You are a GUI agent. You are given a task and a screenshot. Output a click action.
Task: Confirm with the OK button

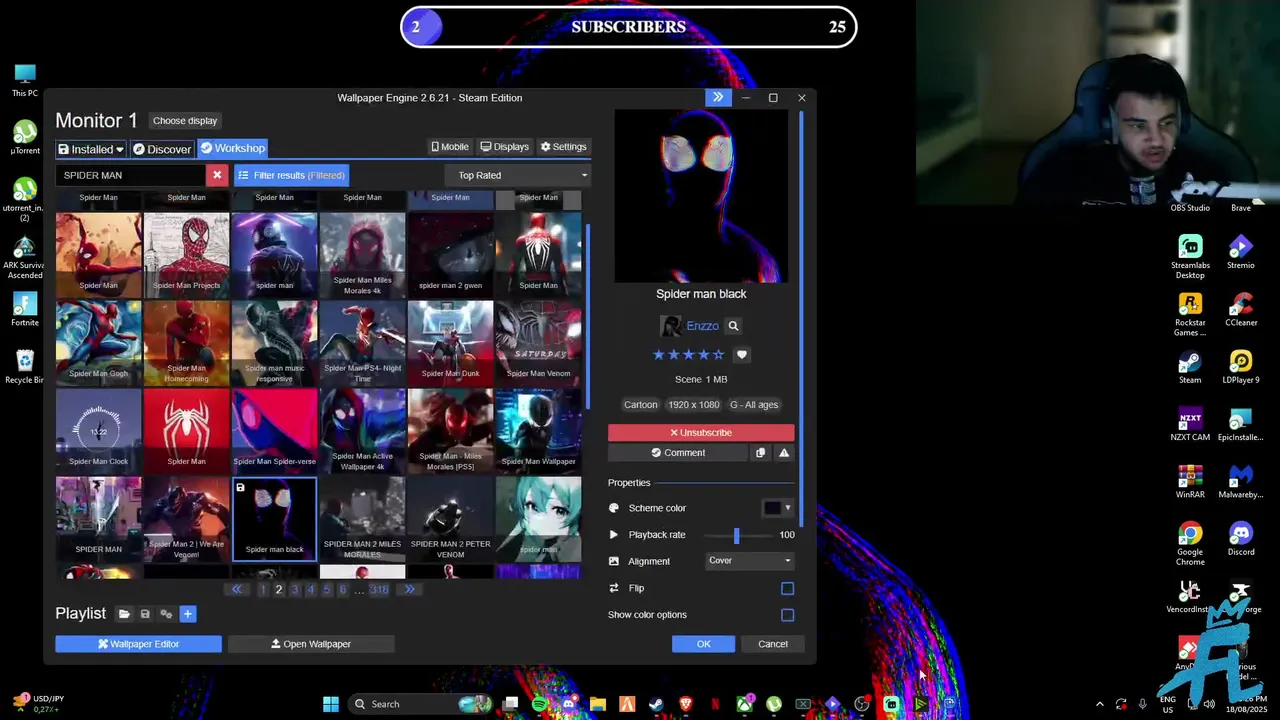click(703, 644)
